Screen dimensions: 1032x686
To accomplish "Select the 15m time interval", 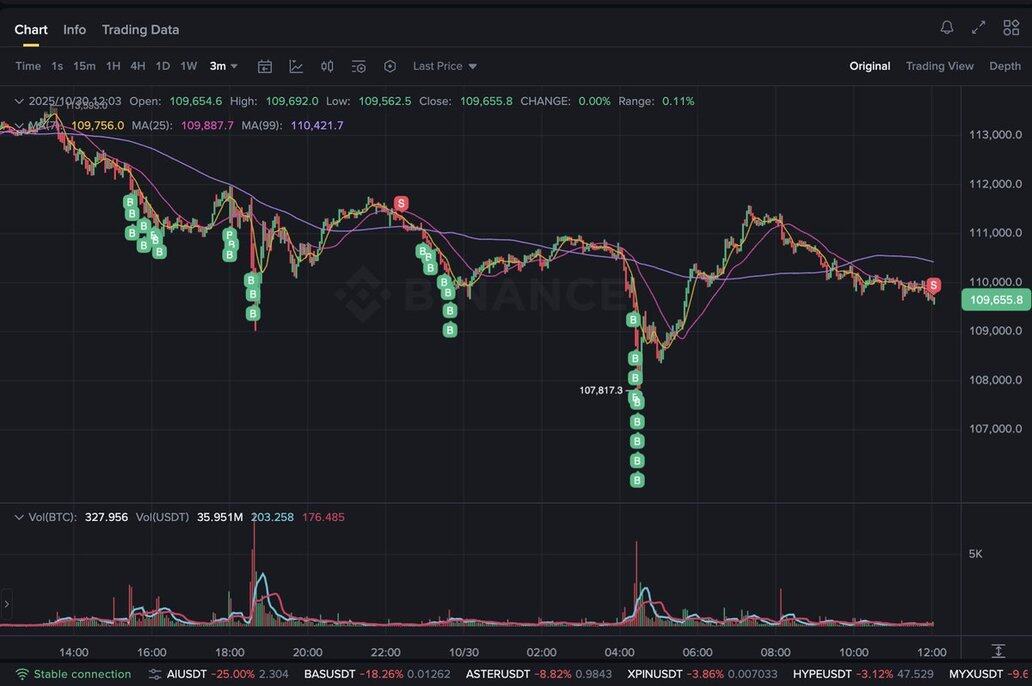I will [84, 66].
